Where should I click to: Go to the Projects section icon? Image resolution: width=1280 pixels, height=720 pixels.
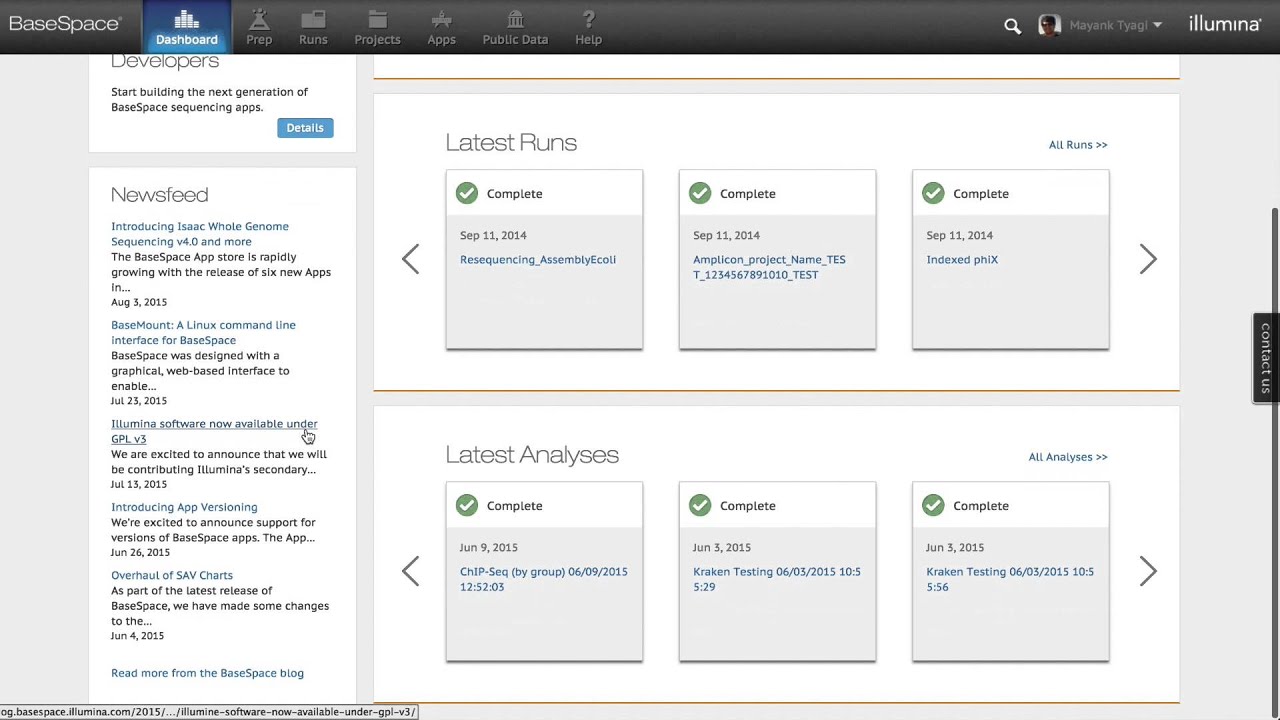(x=377, y=19)
